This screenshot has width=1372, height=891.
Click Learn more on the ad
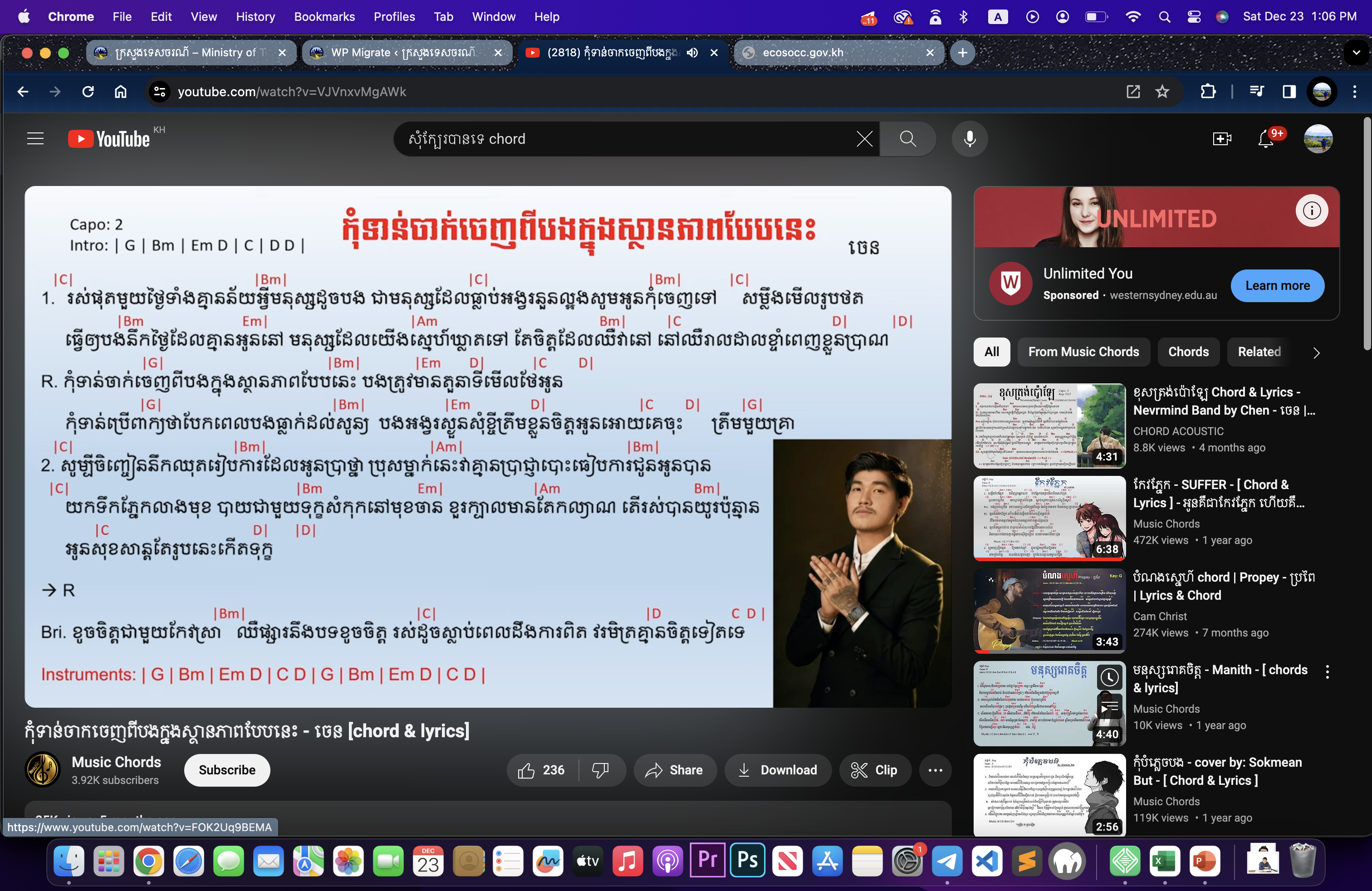coord(1277,286)
